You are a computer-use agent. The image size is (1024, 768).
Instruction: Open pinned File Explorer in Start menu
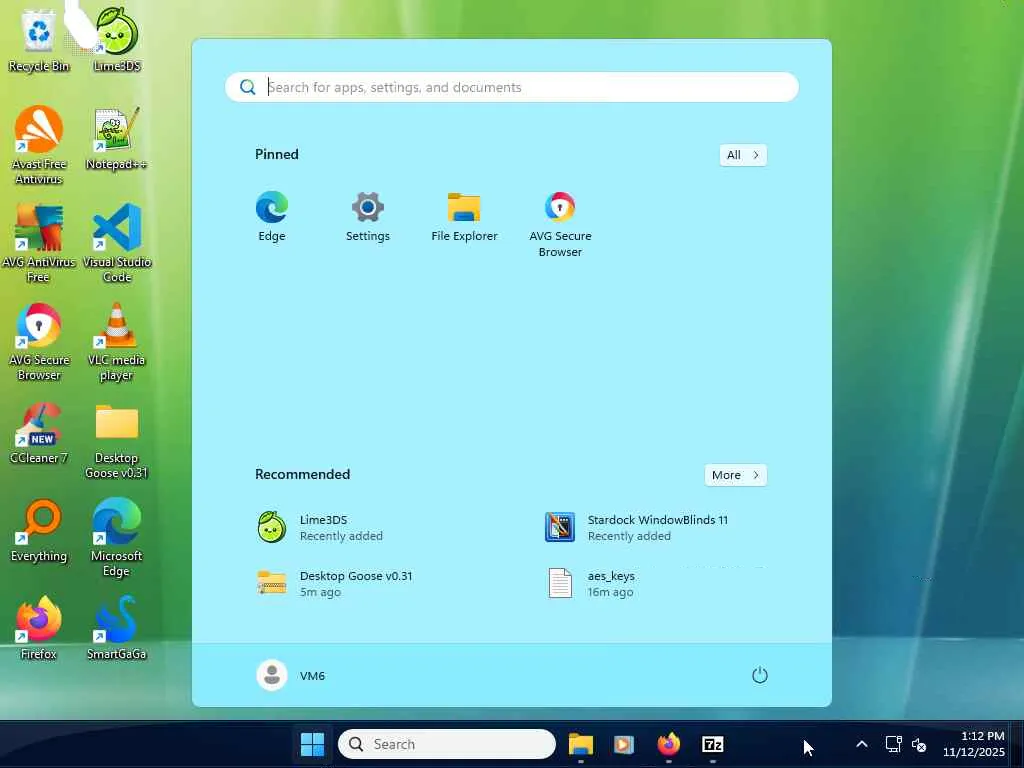(464, 217)
